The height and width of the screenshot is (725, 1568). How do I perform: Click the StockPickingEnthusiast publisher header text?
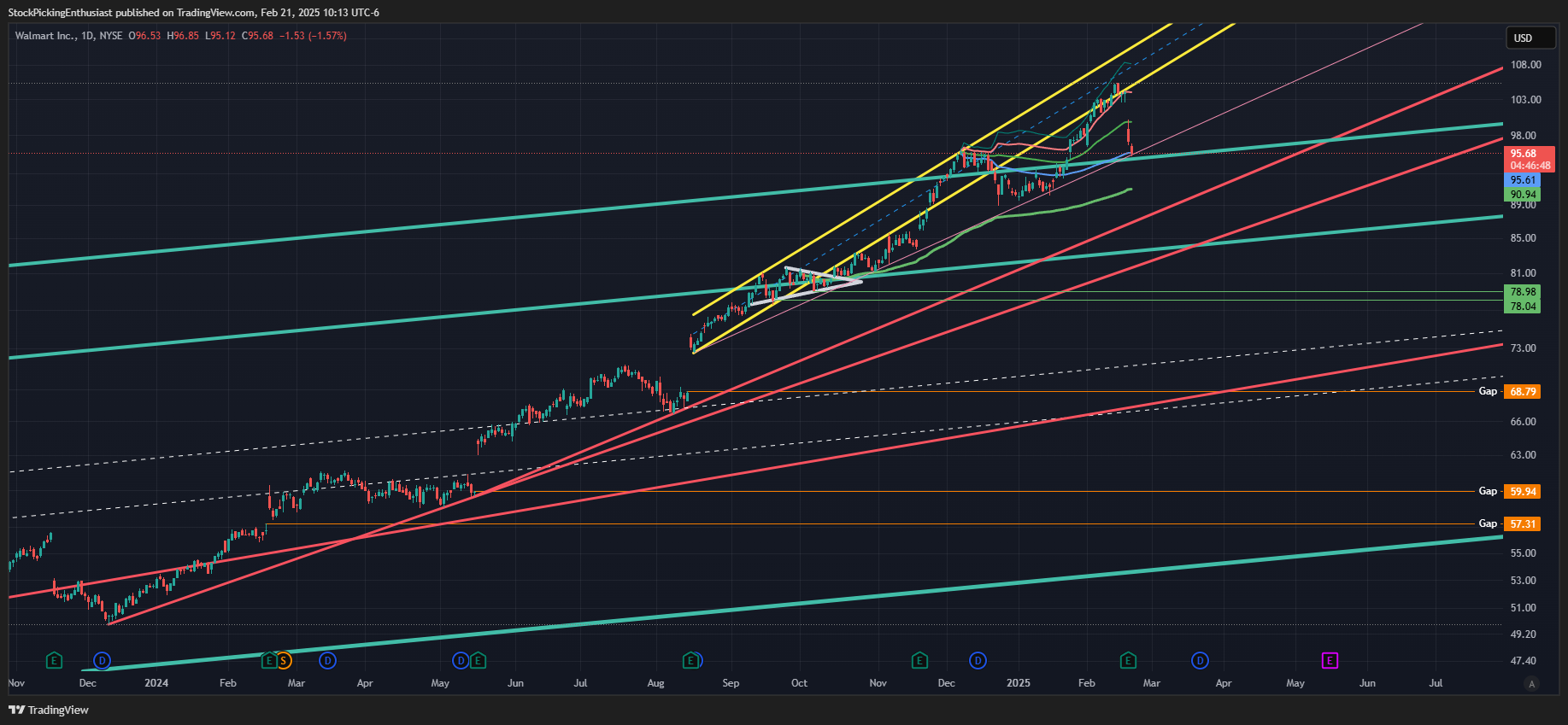[60, 13]
